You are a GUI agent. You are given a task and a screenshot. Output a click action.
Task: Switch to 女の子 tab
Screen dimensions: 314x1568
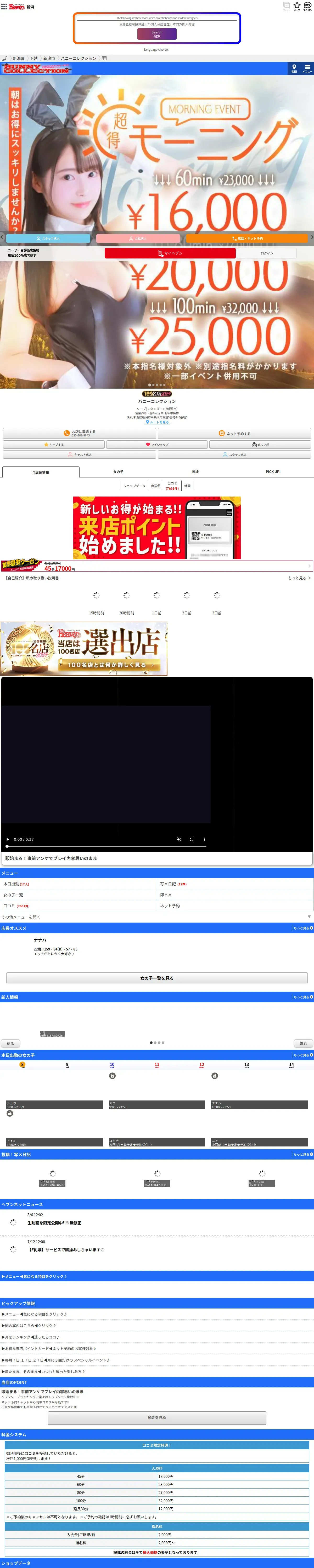[x=118, y=472]
